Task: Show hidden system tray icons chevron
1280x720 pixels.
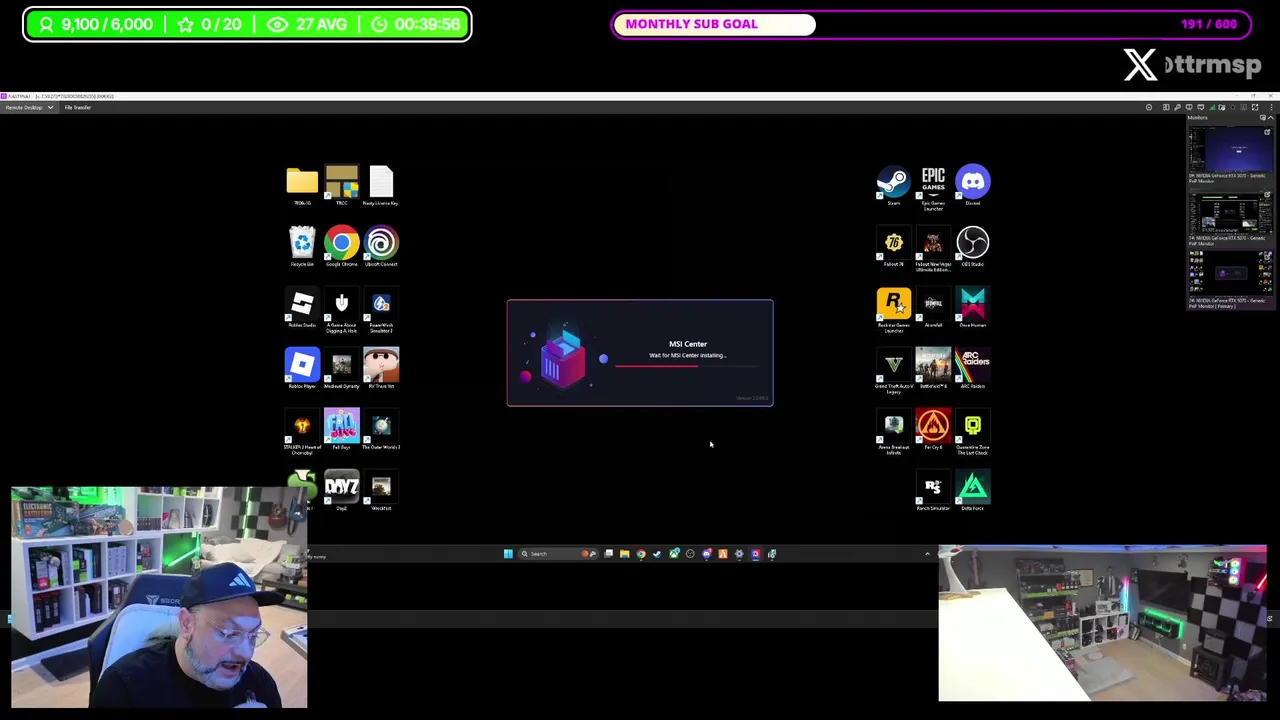Action: (x=927, y=553)
